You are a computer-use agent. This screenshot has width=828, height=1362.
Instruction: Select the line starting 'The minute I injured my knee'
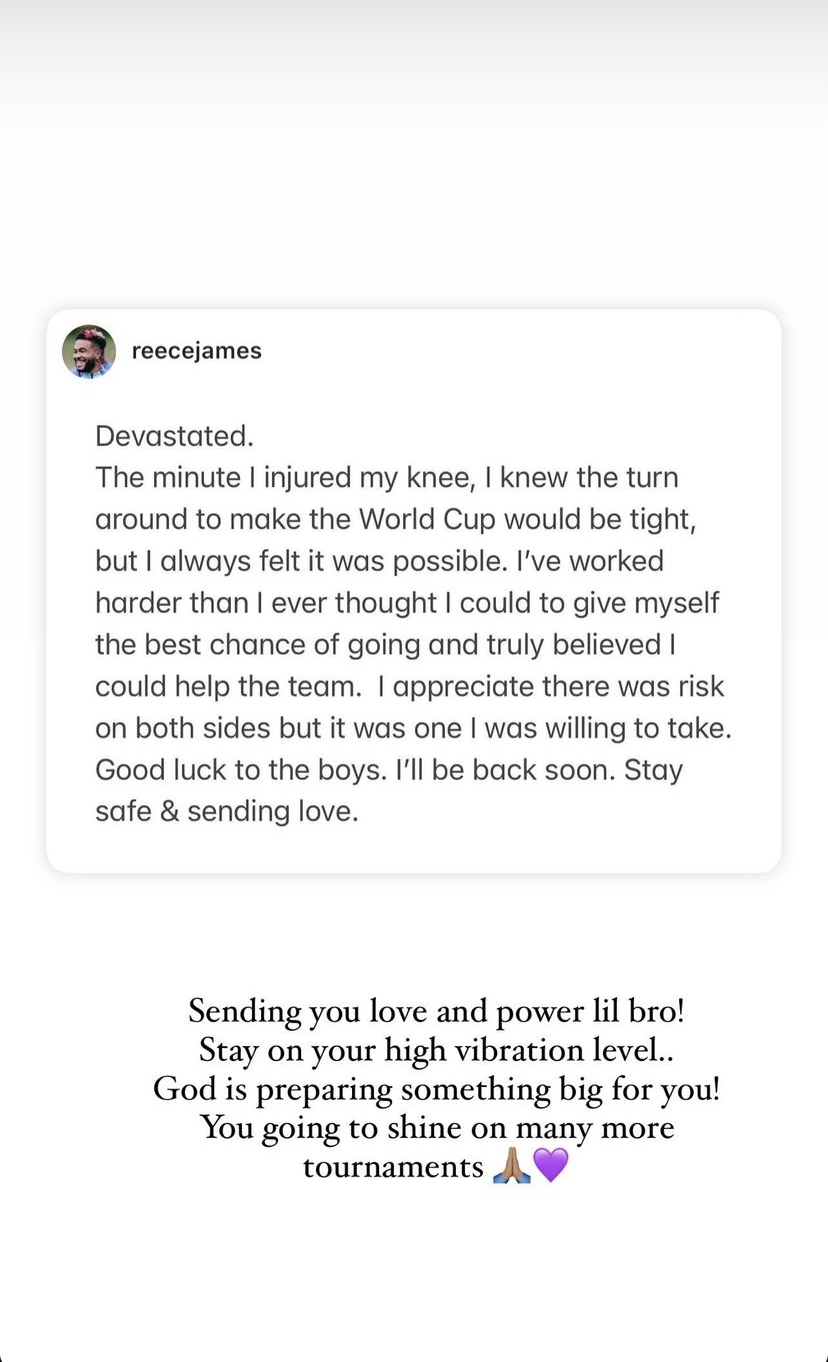click(x=387, y=478)
